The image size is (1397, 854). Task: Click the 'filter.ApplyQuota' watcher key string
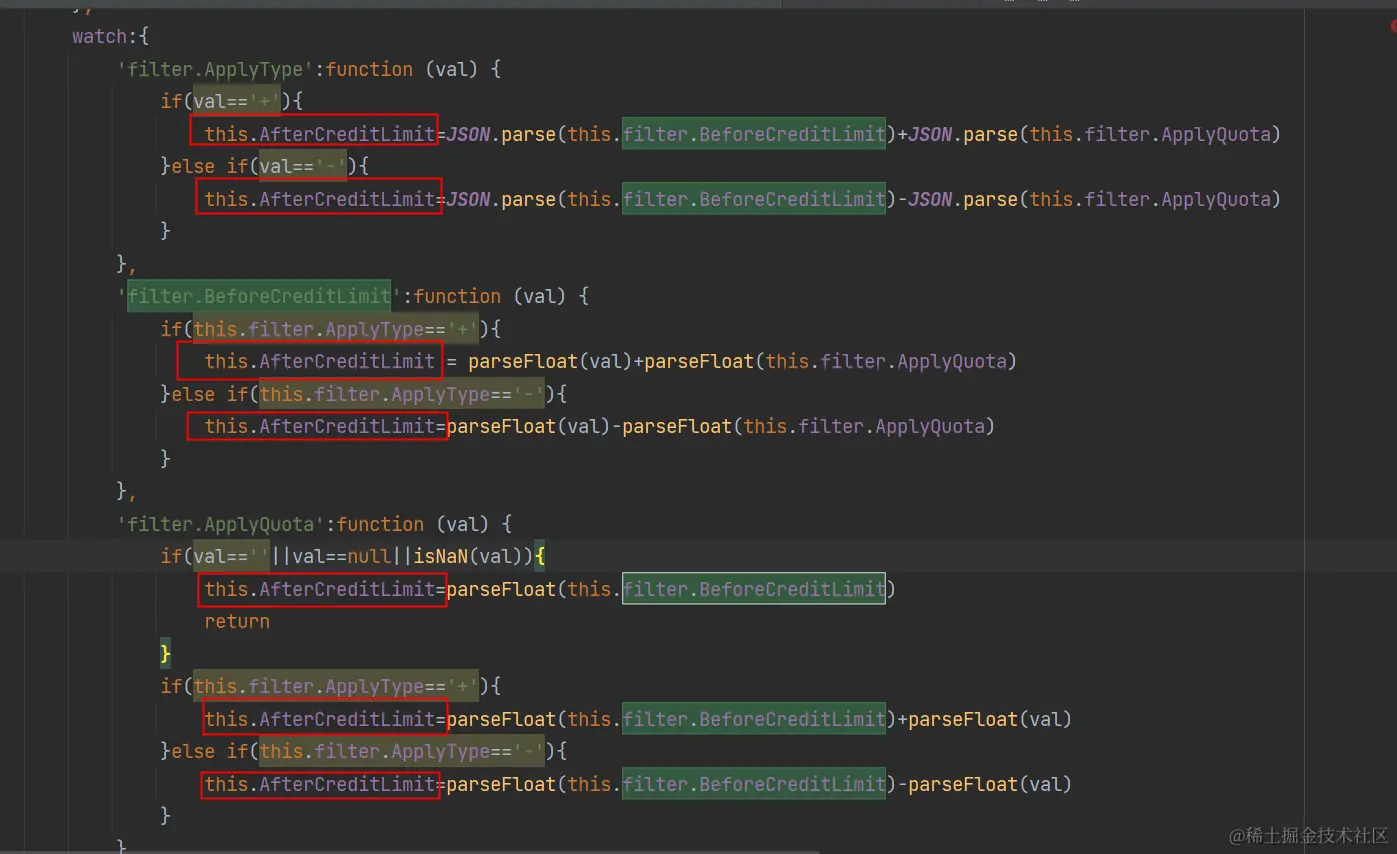coord(221,524)
